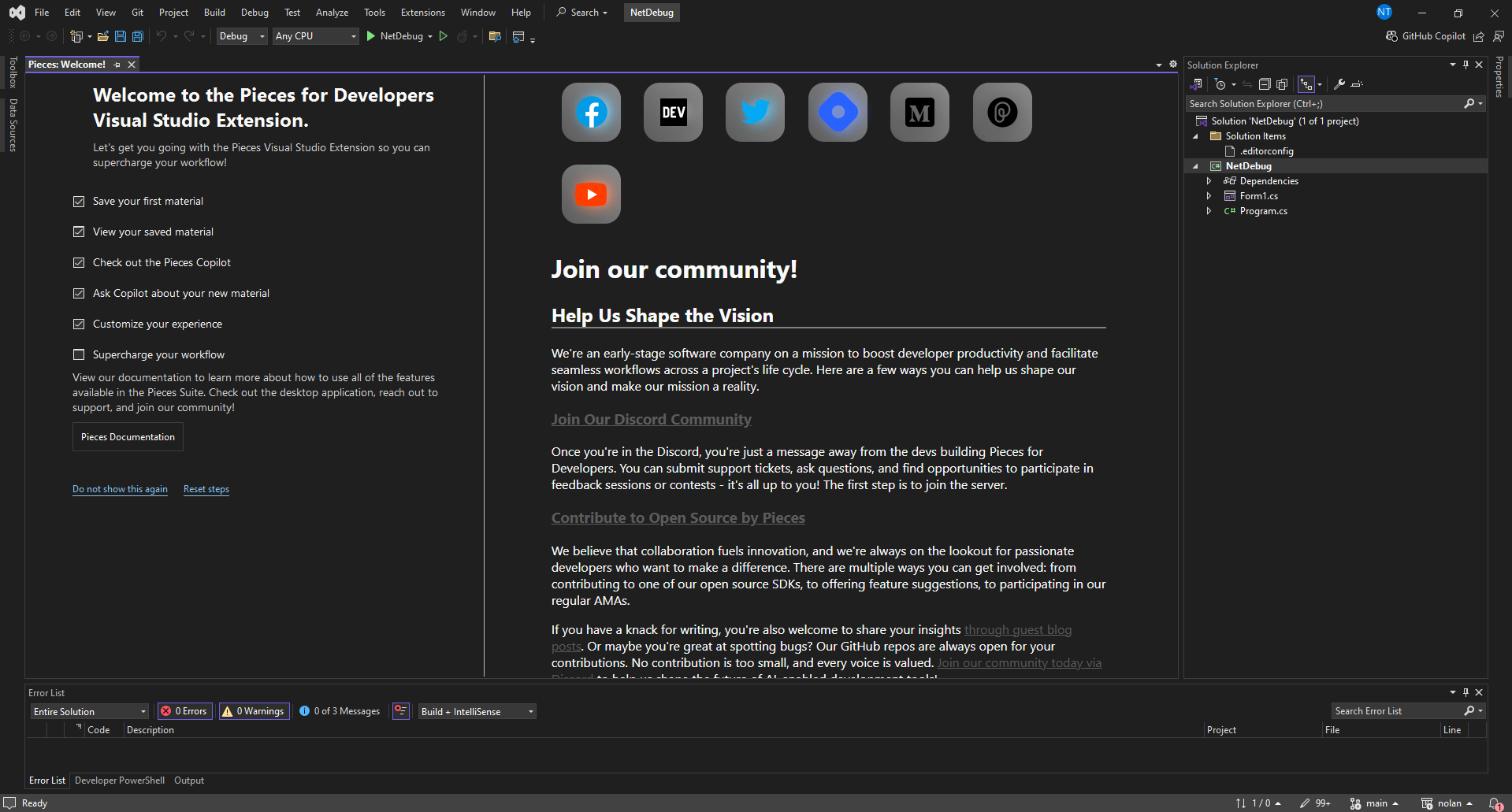Image resolution: width=1512 pixels, height=812 pixels.
Task: Open 'Join Our Discord Community' link
Action: click(x=651, y=420)
